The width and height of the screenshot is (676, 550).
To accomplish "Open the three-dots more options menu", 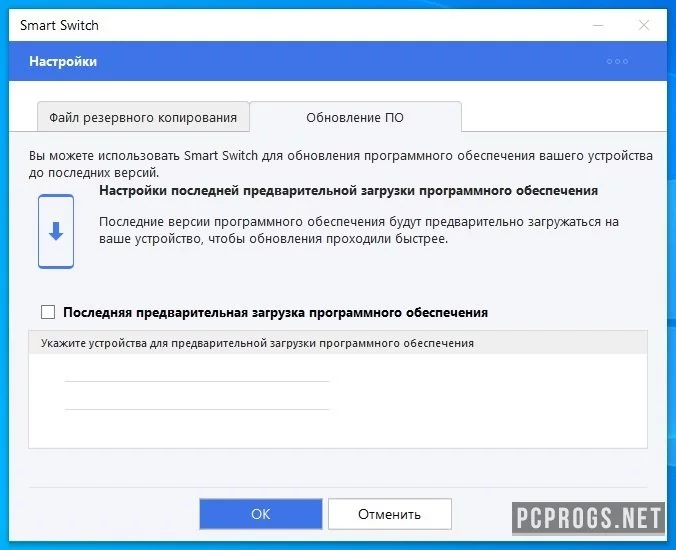I will pos(617,62).
